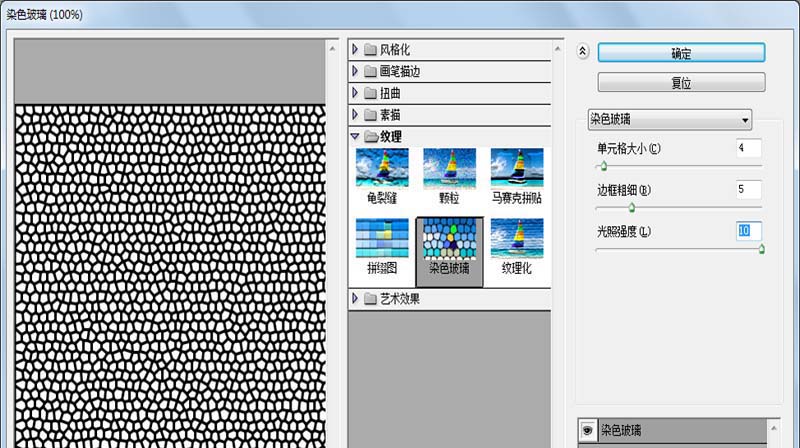
Task: Click the 边框粗细 slider handle
Action: pos(632,207)
